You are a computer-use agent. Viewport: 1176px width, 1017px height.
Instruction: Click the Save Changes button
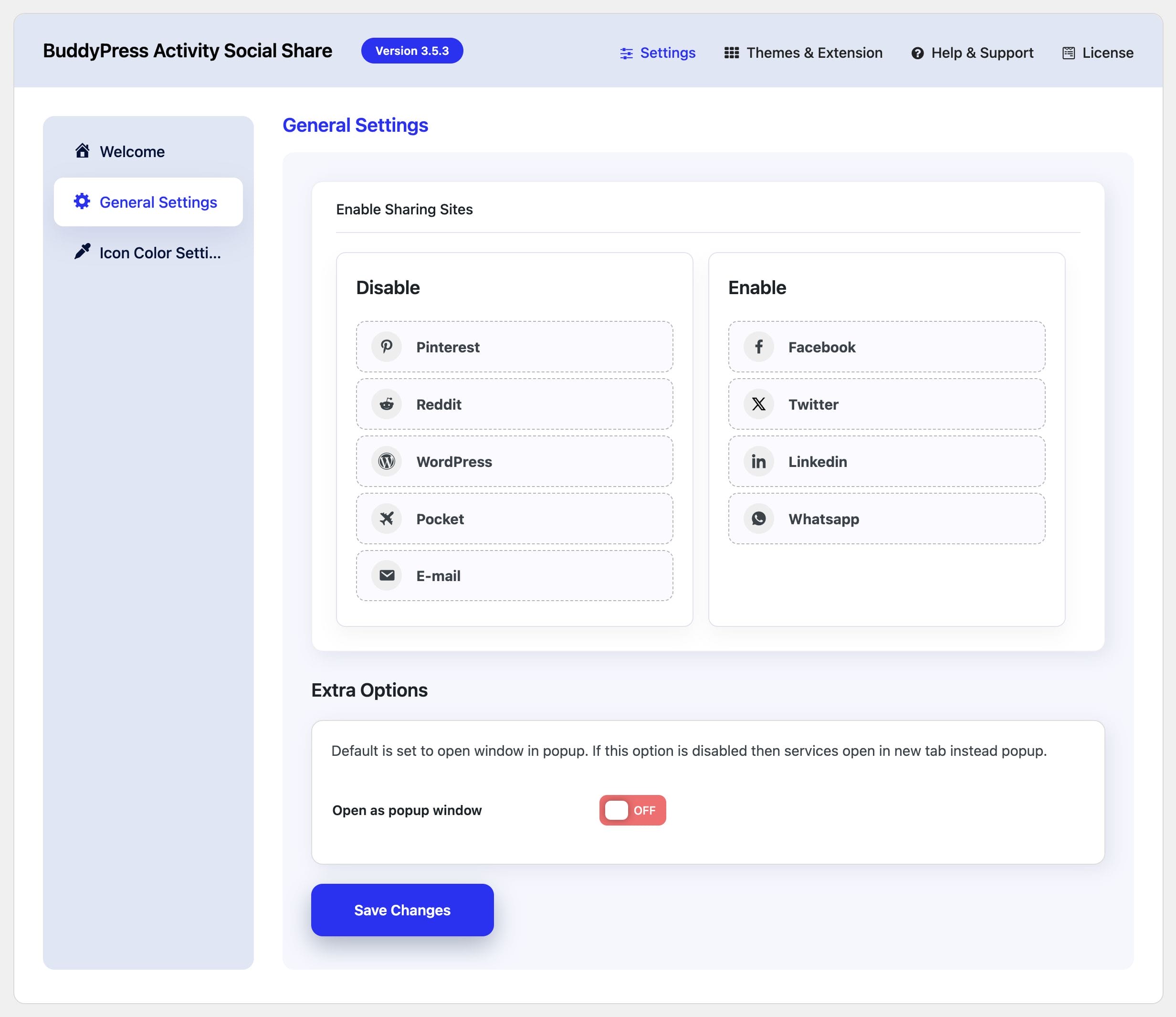(402, 910)
